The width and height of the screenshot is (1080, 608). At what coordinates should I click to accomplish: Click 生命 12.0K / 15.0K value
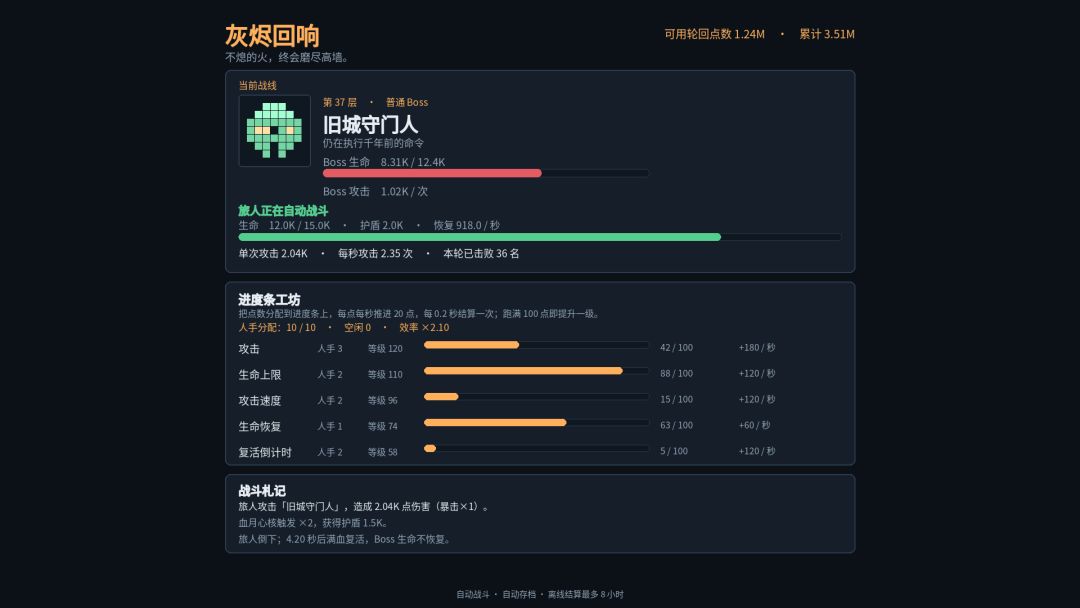pyautogui.click(x=284, y=225)
